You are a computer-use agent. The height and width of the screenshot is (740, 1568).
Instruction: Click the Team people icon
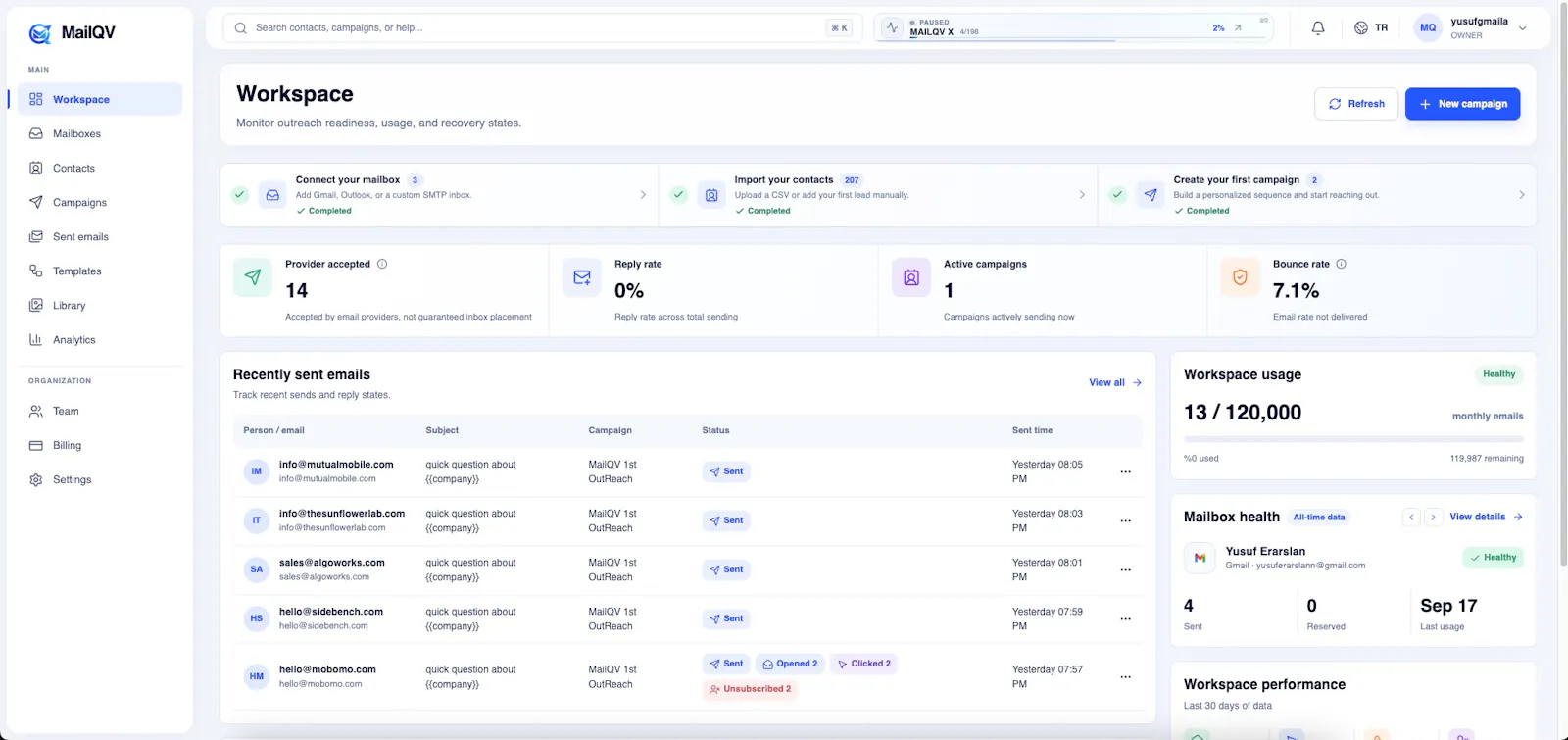[x=36, y=411]
